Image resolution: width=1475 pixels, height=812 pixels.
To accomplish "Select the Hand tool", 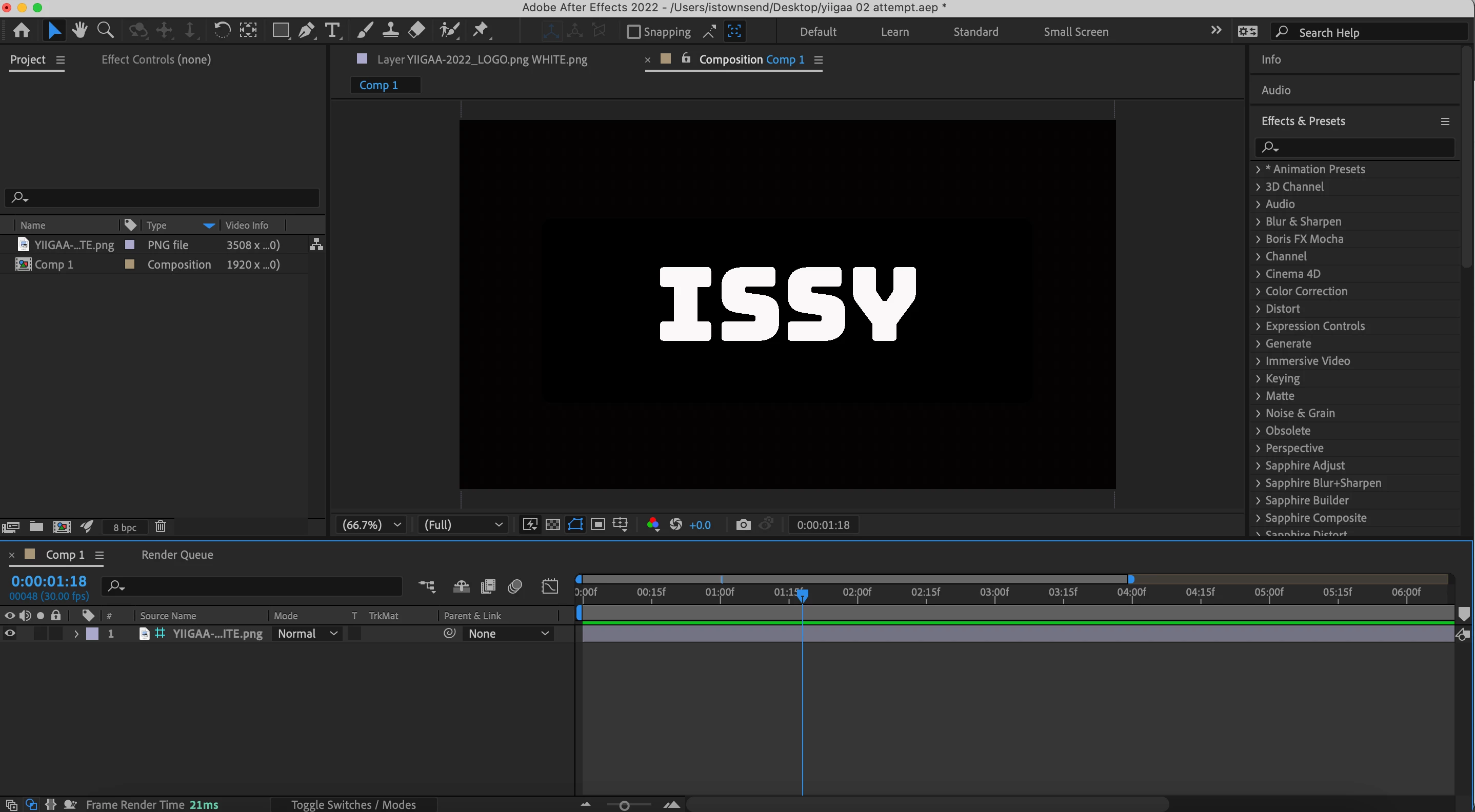I will [79, 30].
